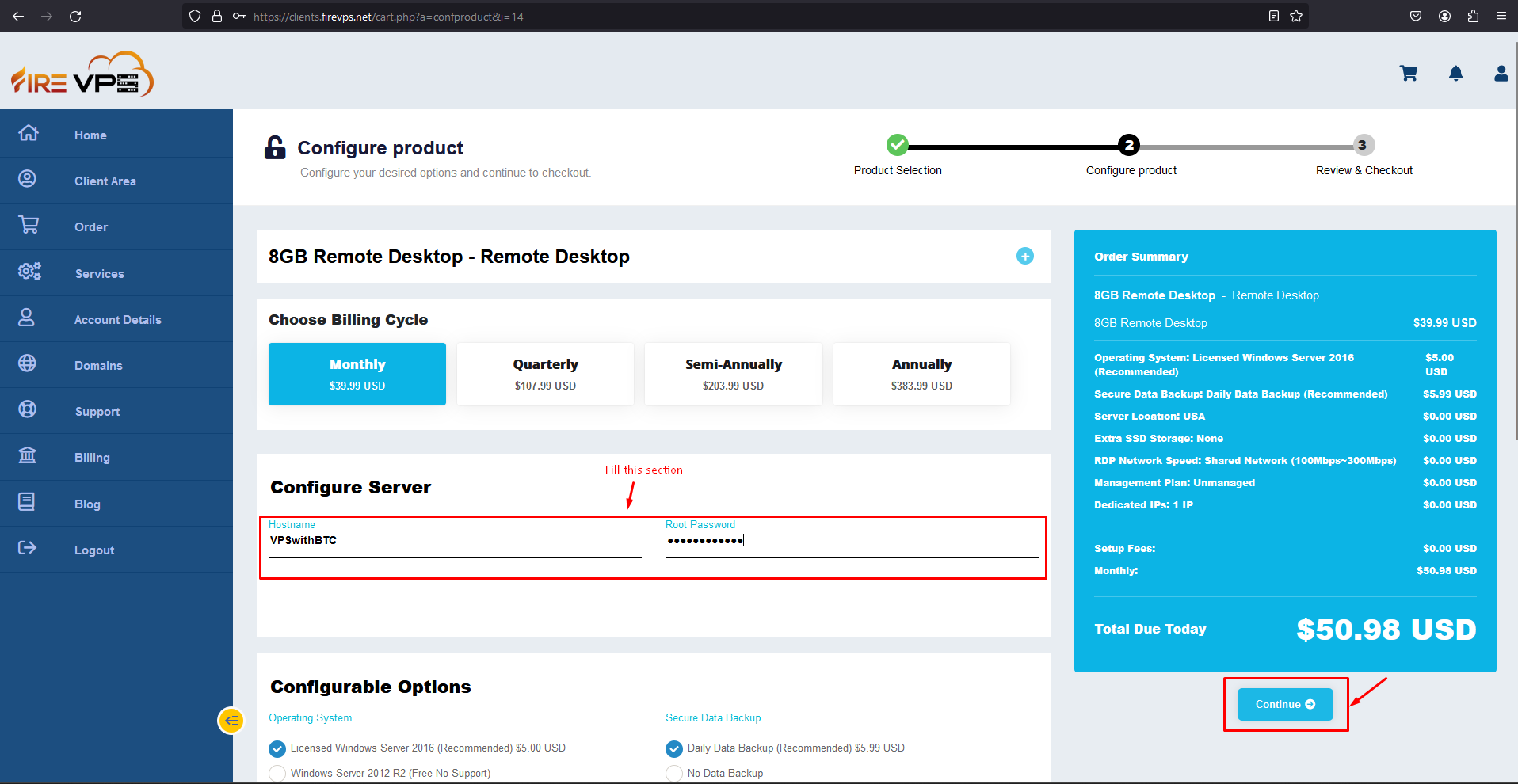The width and height of the screenshot is (1518, 784).
Task: Reload the page with refresh icon
Action: click(x=75, y=16)
